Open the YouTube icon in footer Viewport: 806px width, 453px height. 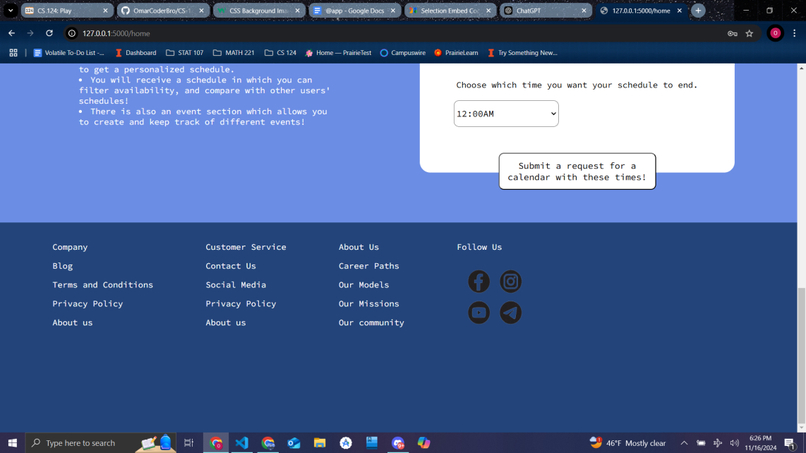click(x=479, y=313)
